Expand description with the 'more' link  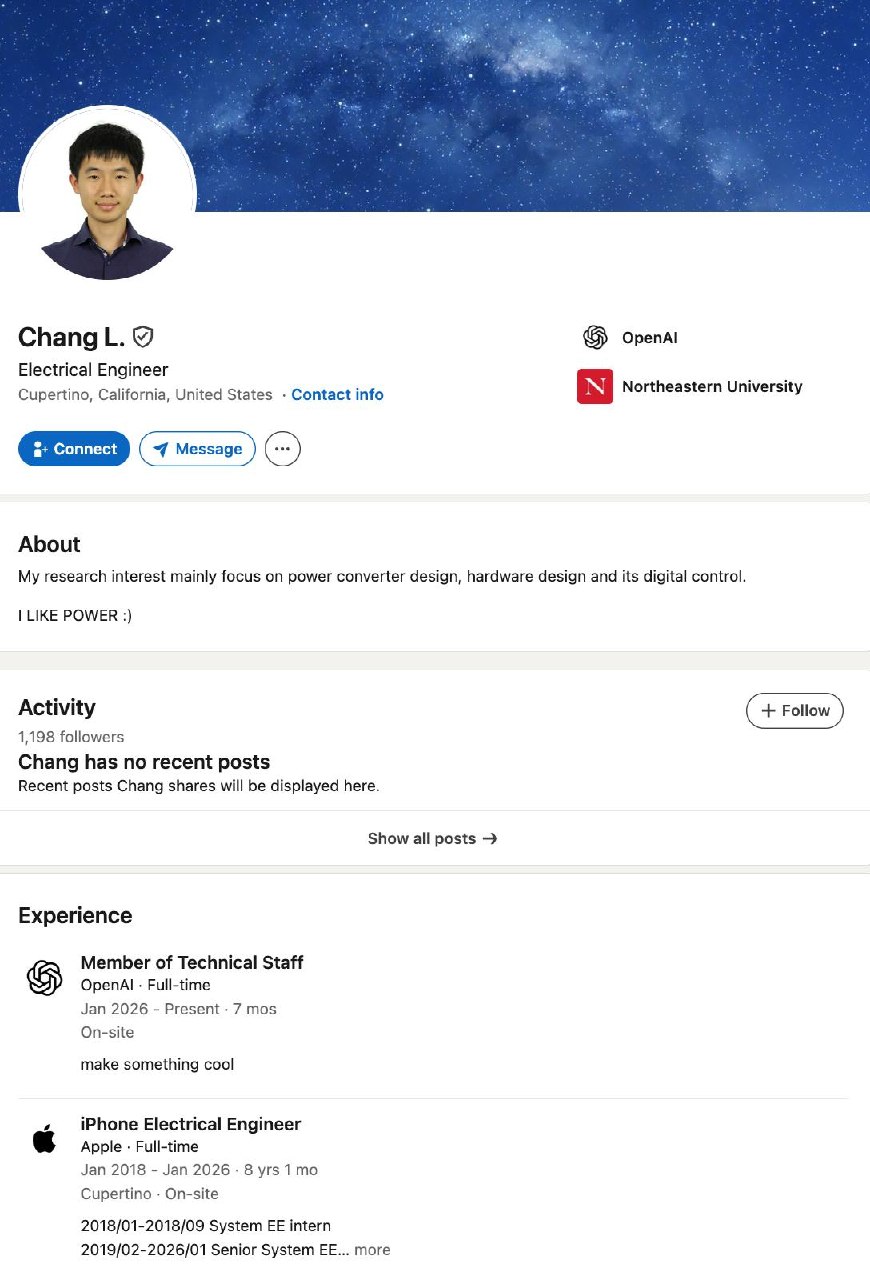coord(372,1250)
